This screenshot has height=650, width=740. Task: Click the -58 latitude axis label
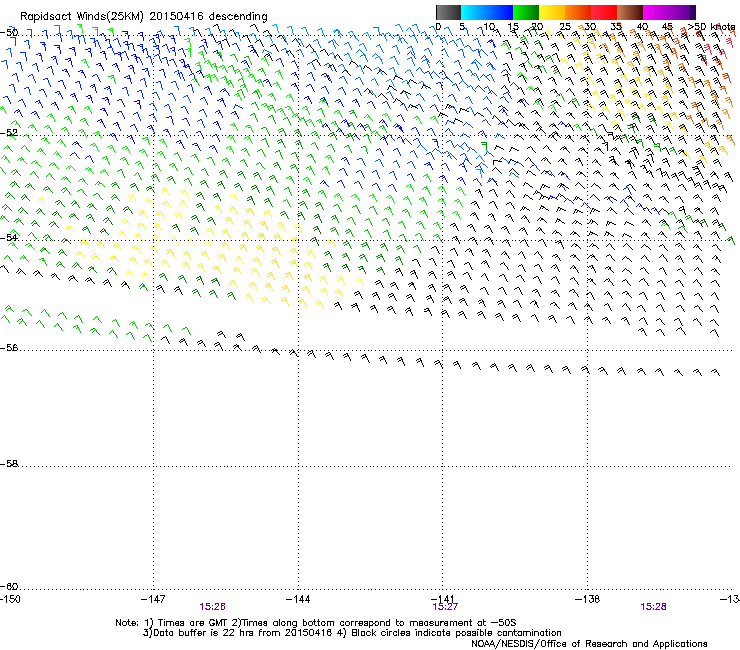9,464
